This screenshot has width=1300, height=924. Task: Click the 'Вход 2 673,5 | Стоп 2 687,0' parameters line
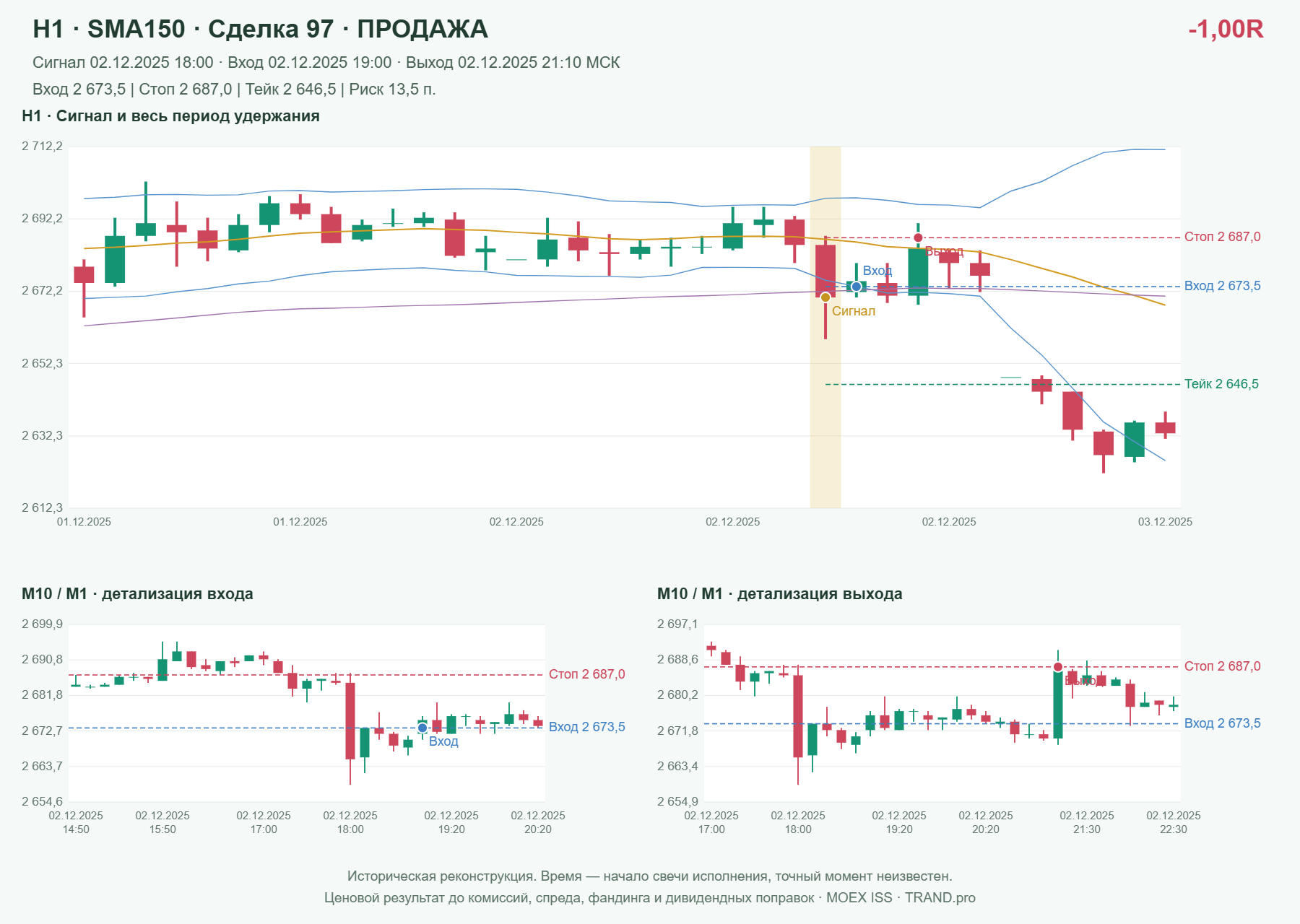[x=234, y=90]
